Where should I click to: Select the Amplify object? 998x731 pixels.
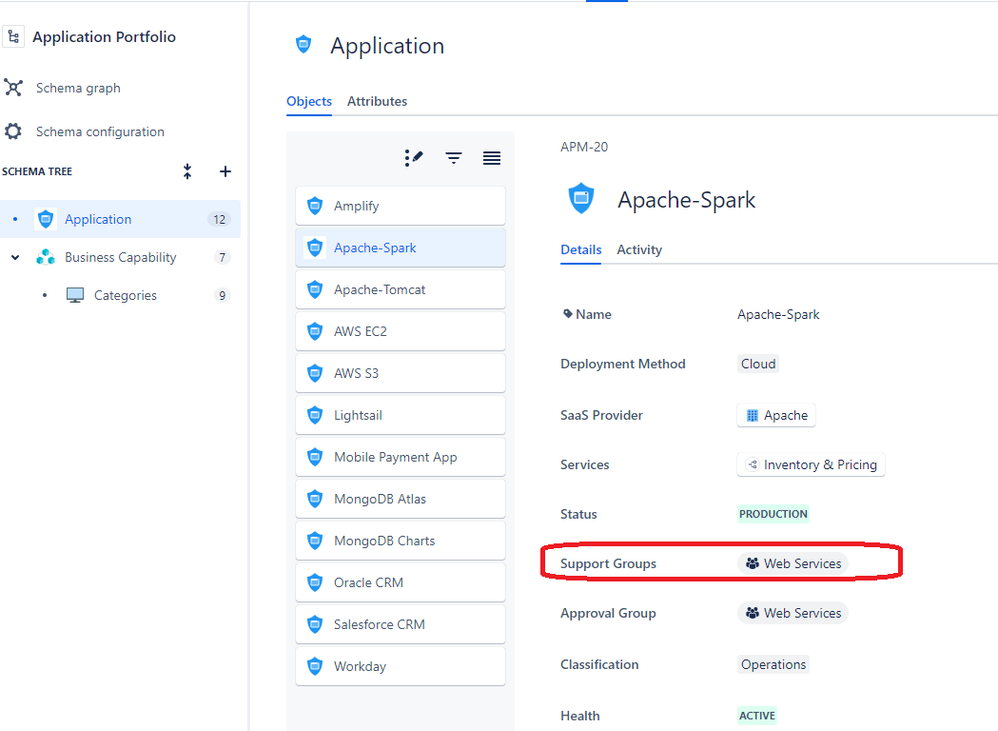(x=400, y=205)
